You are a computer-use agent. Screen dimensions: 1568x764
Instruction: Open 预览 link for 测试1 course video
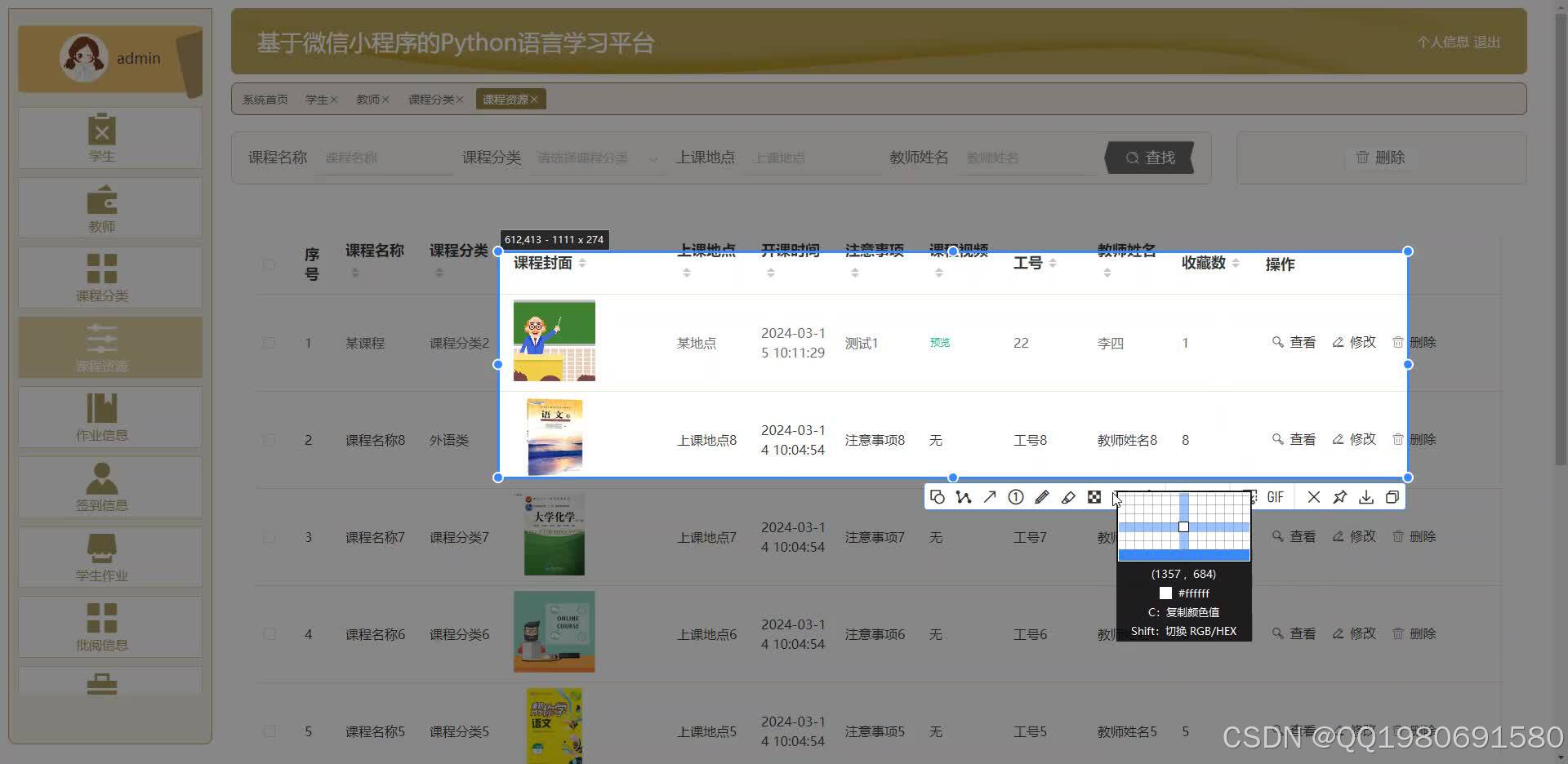[x=939, y=343]
